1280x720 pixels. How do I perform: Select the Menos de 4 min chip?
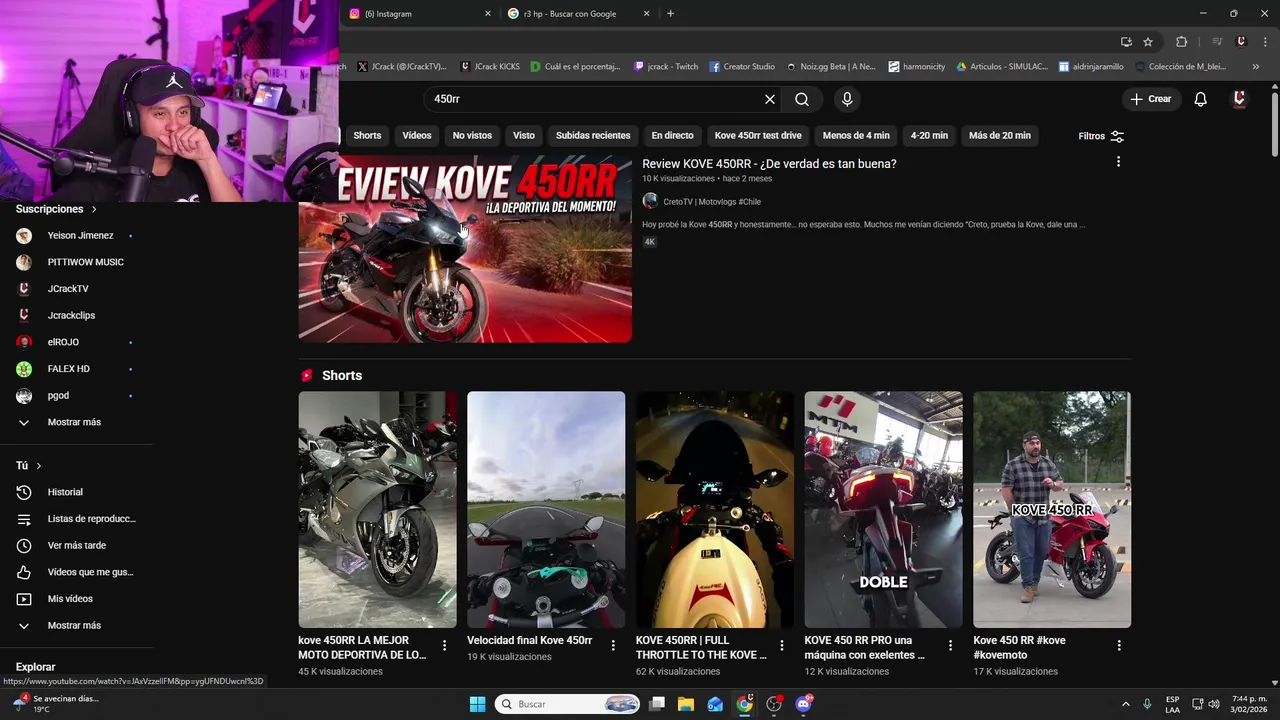(856, 135)
